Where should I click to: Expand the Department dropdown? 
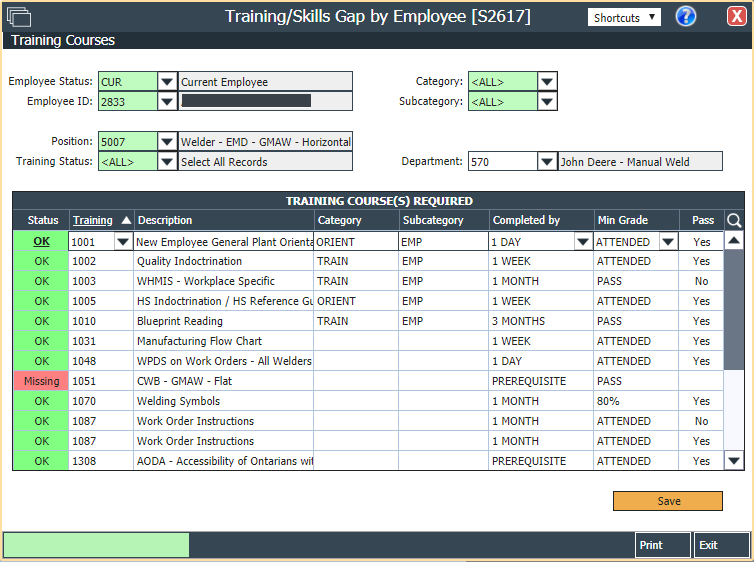(x=547, y=161)
